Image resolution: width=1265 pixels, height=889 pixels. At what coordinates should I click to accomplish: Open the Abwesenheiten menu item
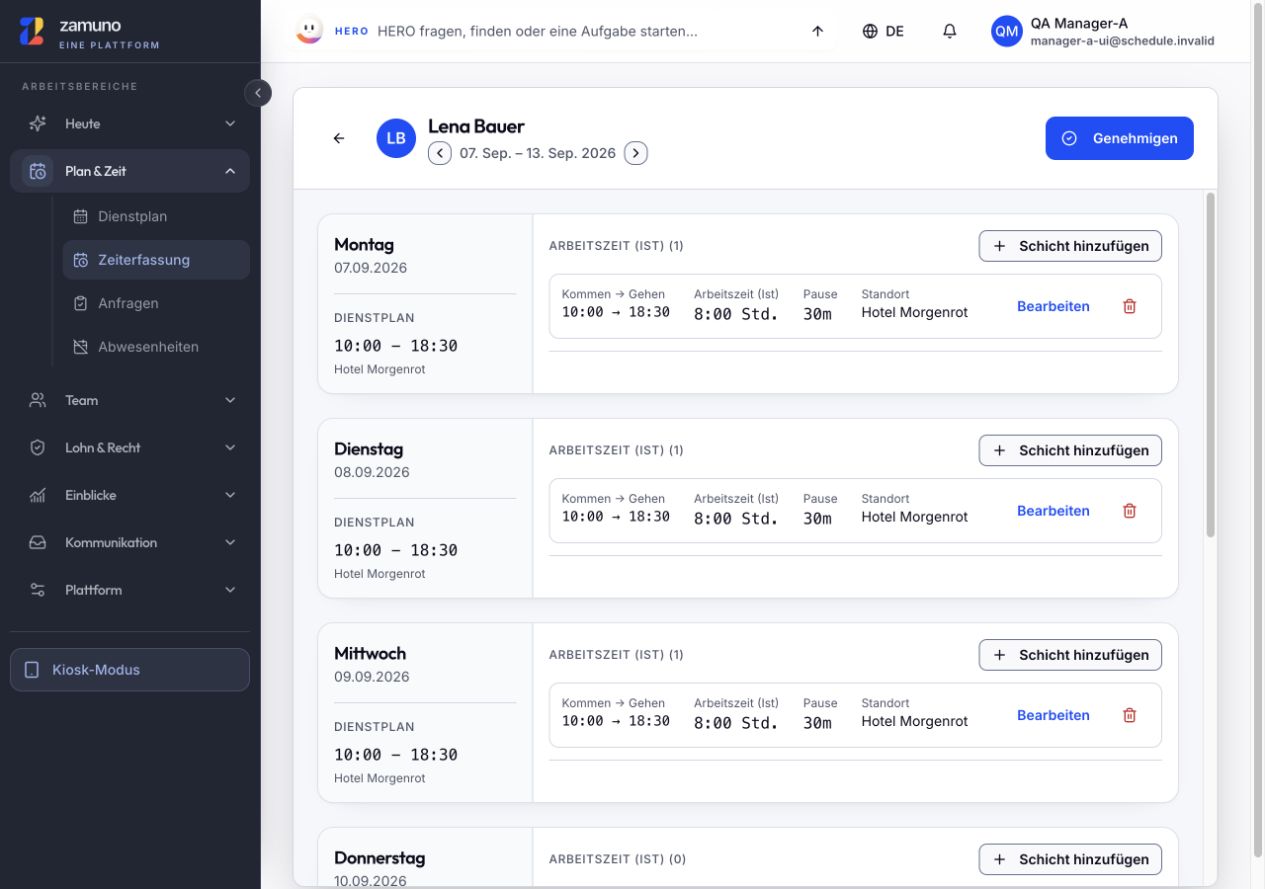[156, 347]
